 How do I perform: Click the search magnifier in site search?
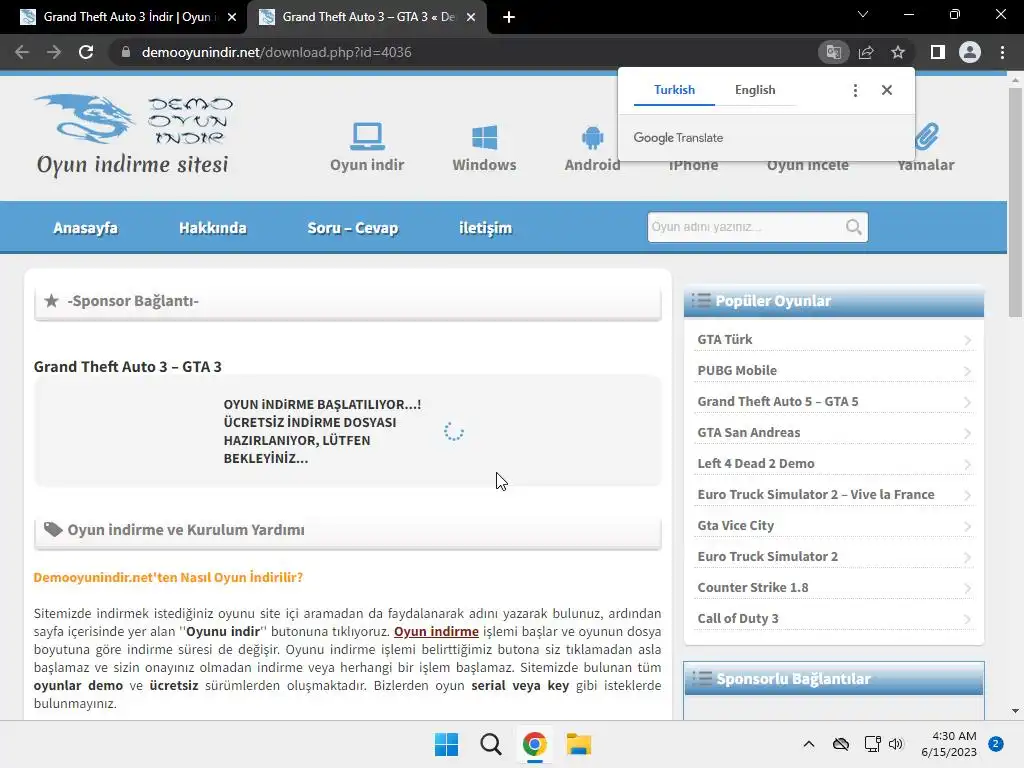854,227
